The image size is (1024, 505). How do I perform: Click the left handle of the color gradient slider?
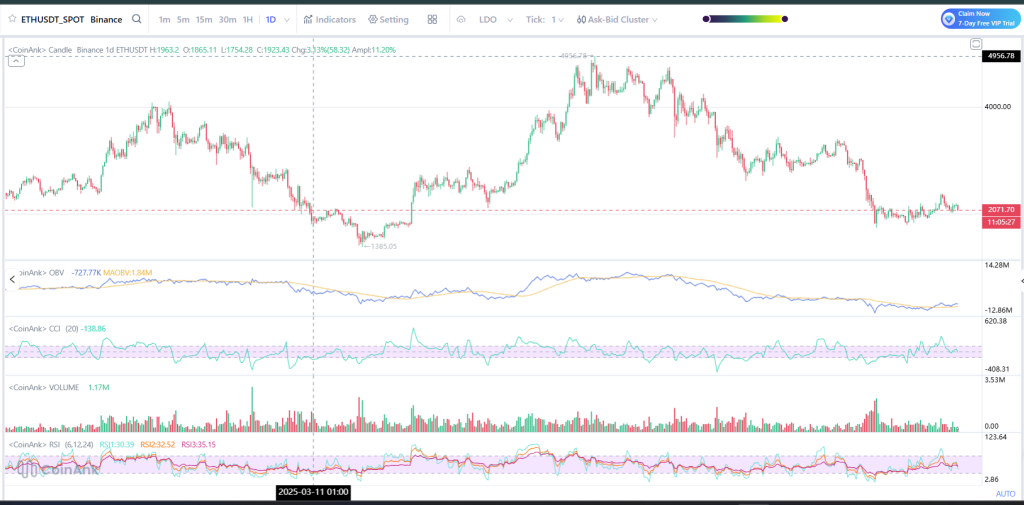708,19
